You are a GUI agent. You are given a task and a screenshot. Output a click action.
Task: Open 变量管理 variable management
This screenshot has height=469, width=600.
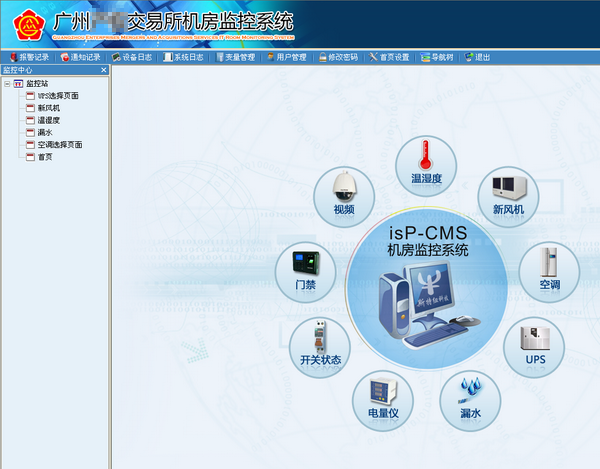pyautogui.click(x=235, y=57)
